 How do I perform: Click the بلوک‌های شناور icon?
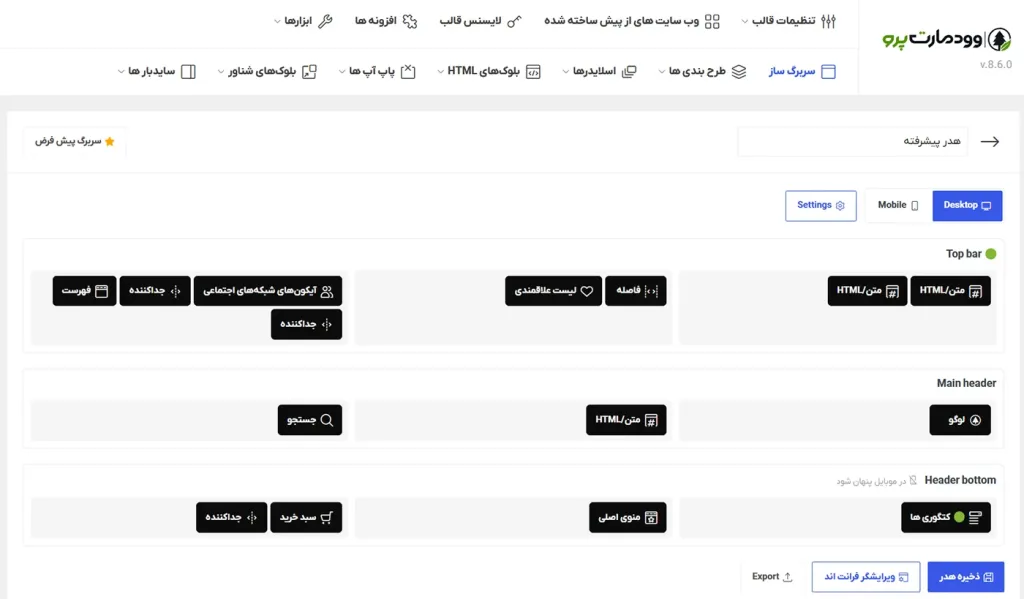point(309,71)
